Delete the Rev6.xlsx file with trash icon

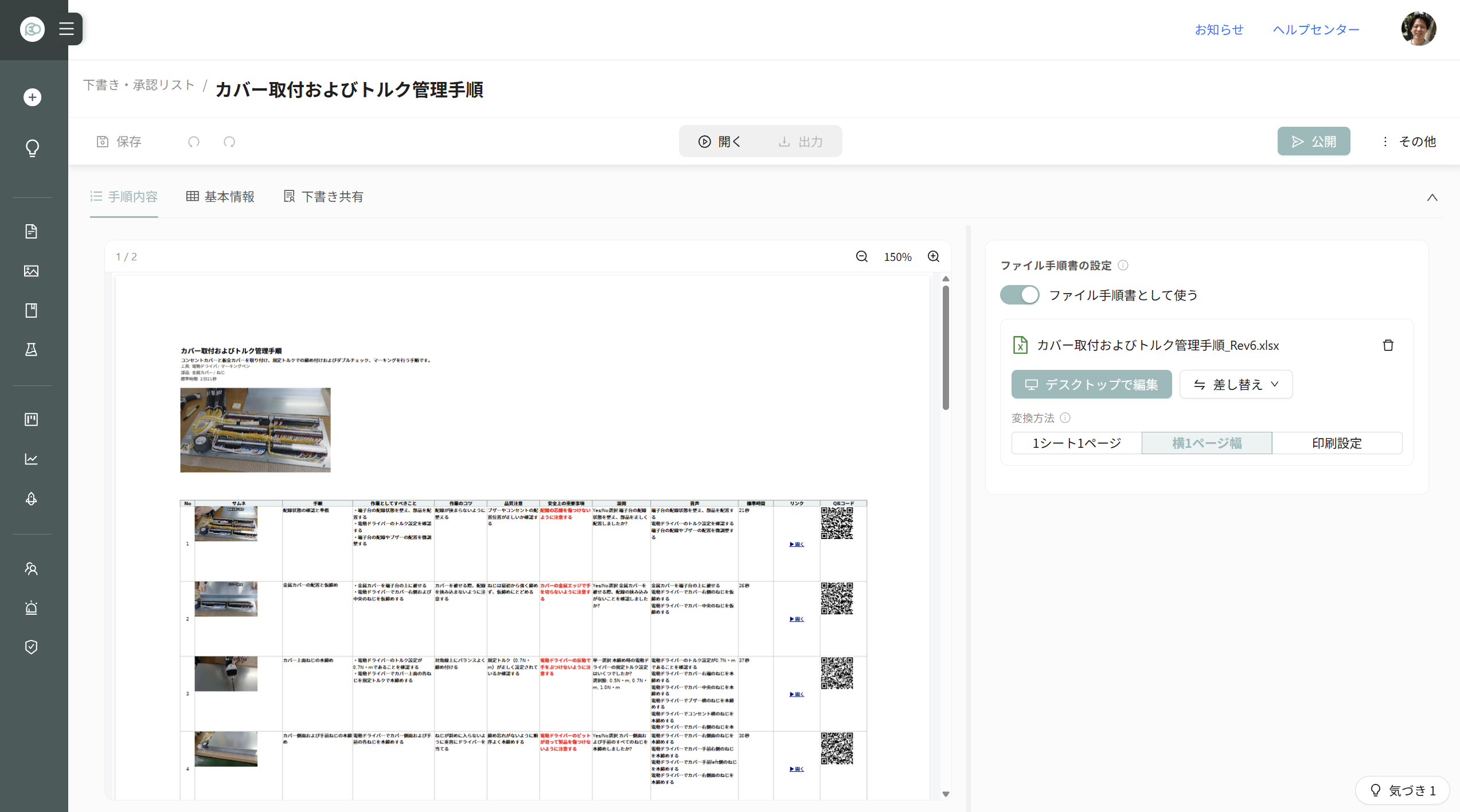[x=1388, y=345]
